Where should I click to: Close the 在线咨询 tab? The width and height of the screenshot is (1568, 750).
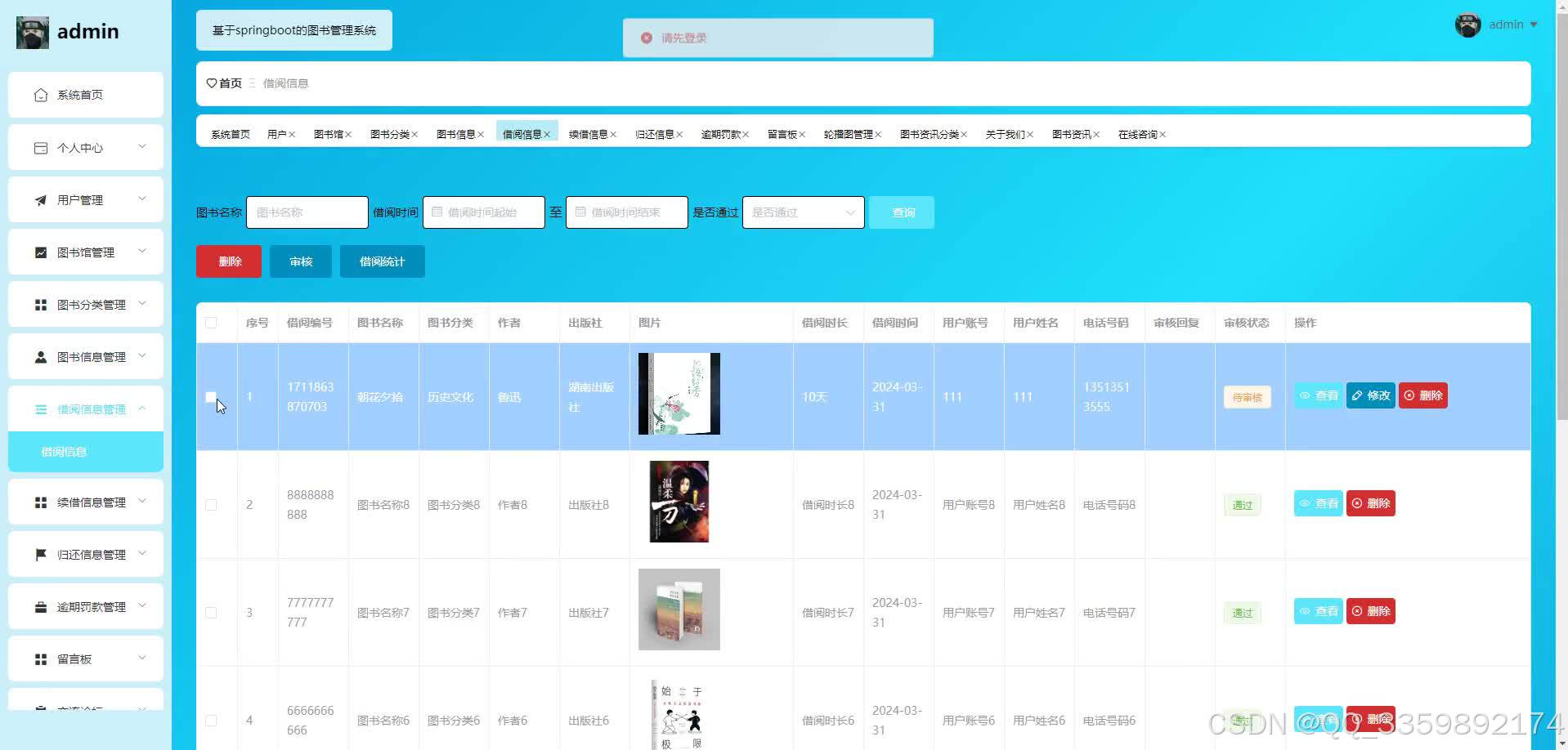pyautogui.click(x=1163, y=135)
